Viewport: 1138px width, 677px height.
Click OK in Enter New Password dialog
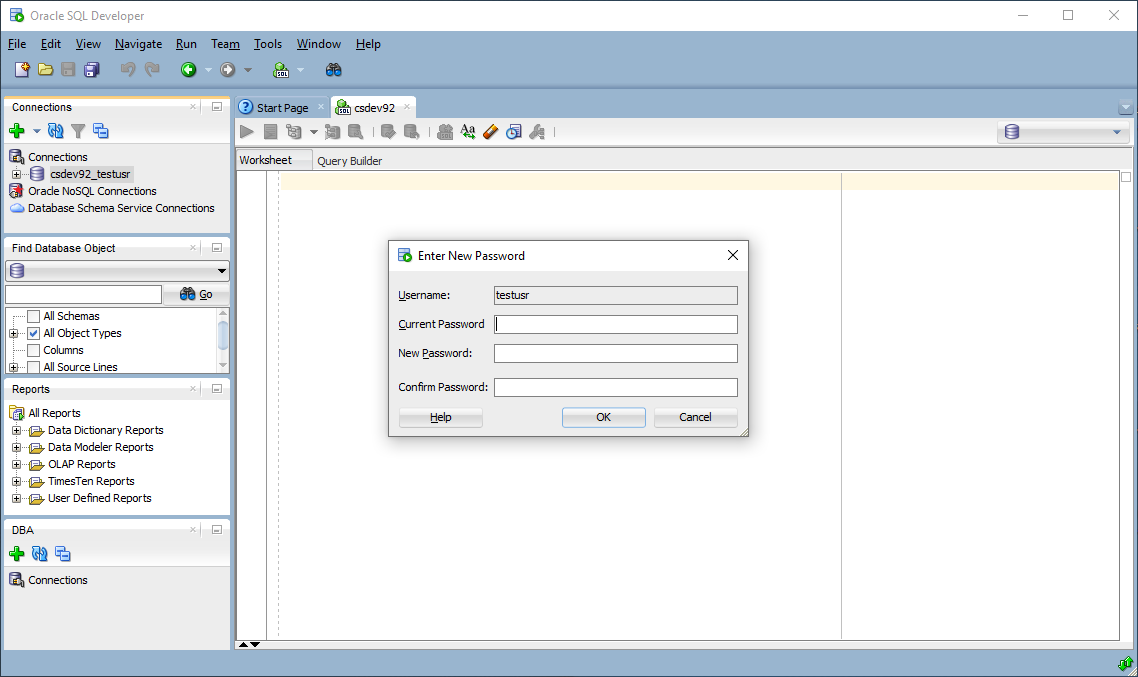(603, 418)
